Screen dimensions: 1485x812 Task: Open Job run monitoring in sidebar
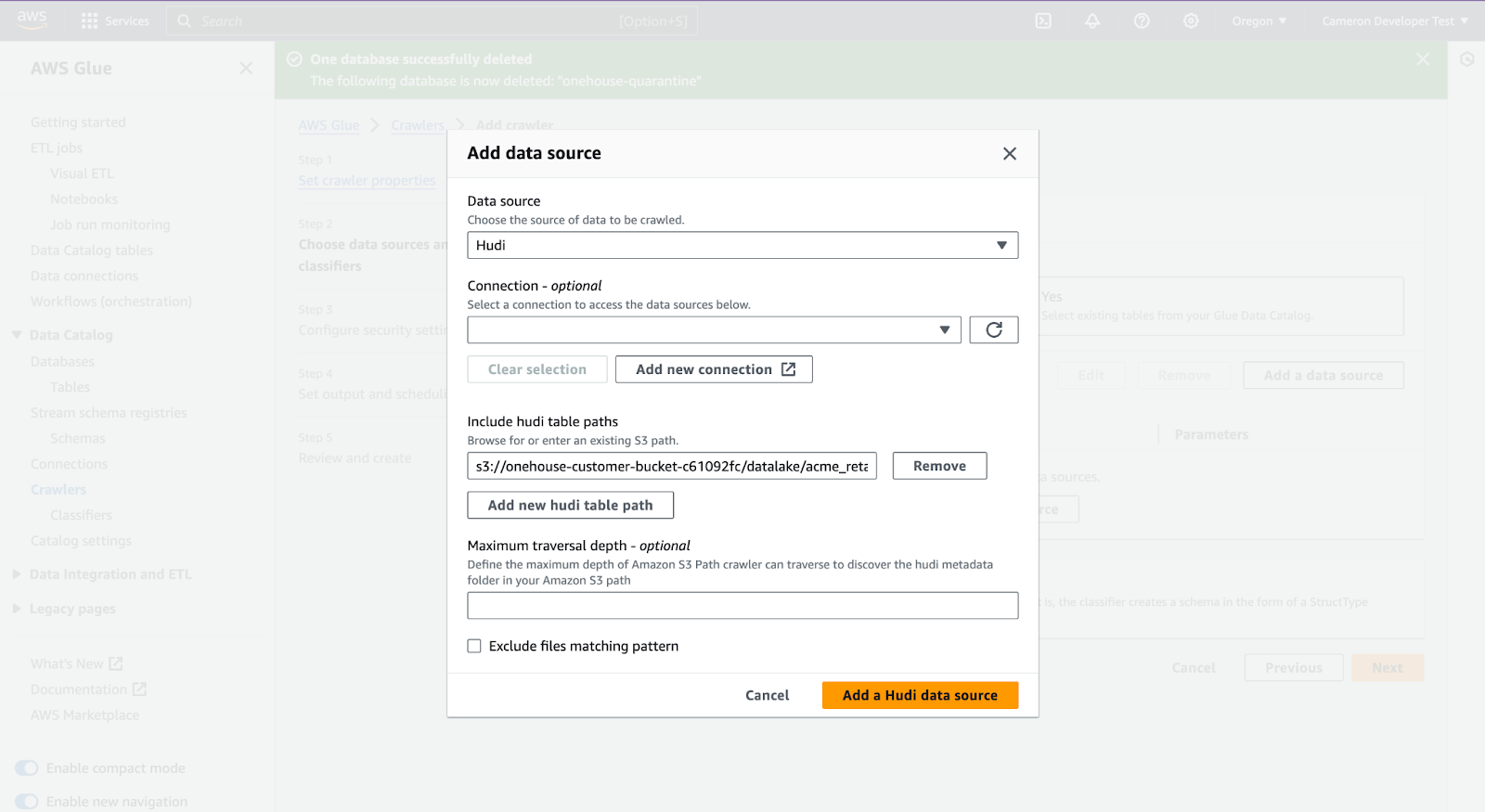point(110,225)
